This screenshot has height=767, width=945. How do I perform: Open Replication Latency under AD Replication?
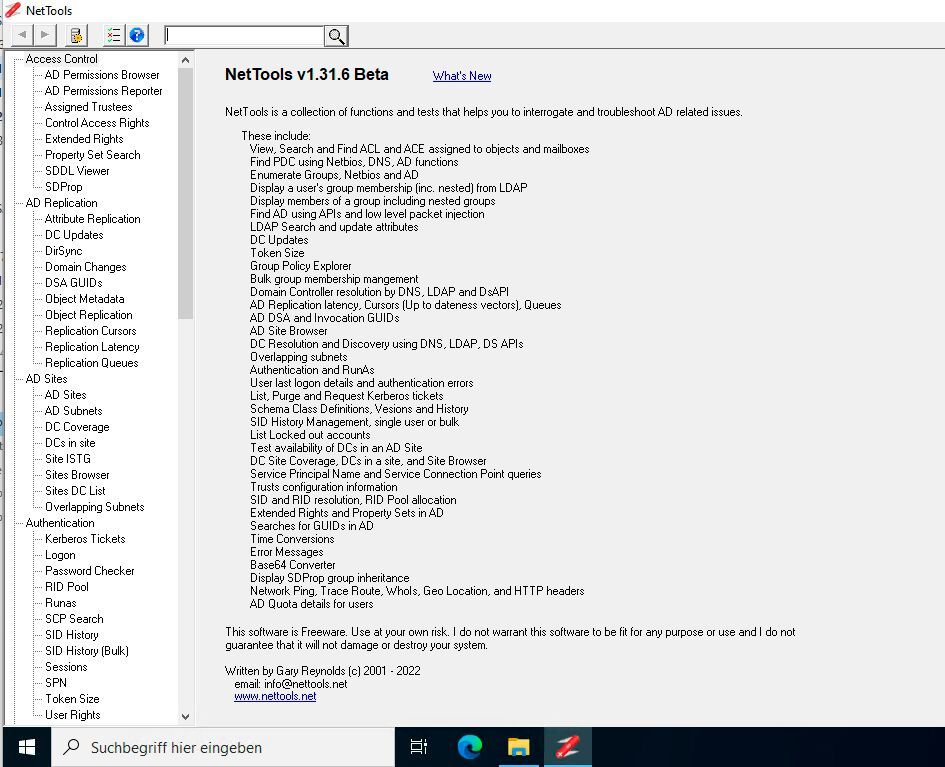coord(91,346)
